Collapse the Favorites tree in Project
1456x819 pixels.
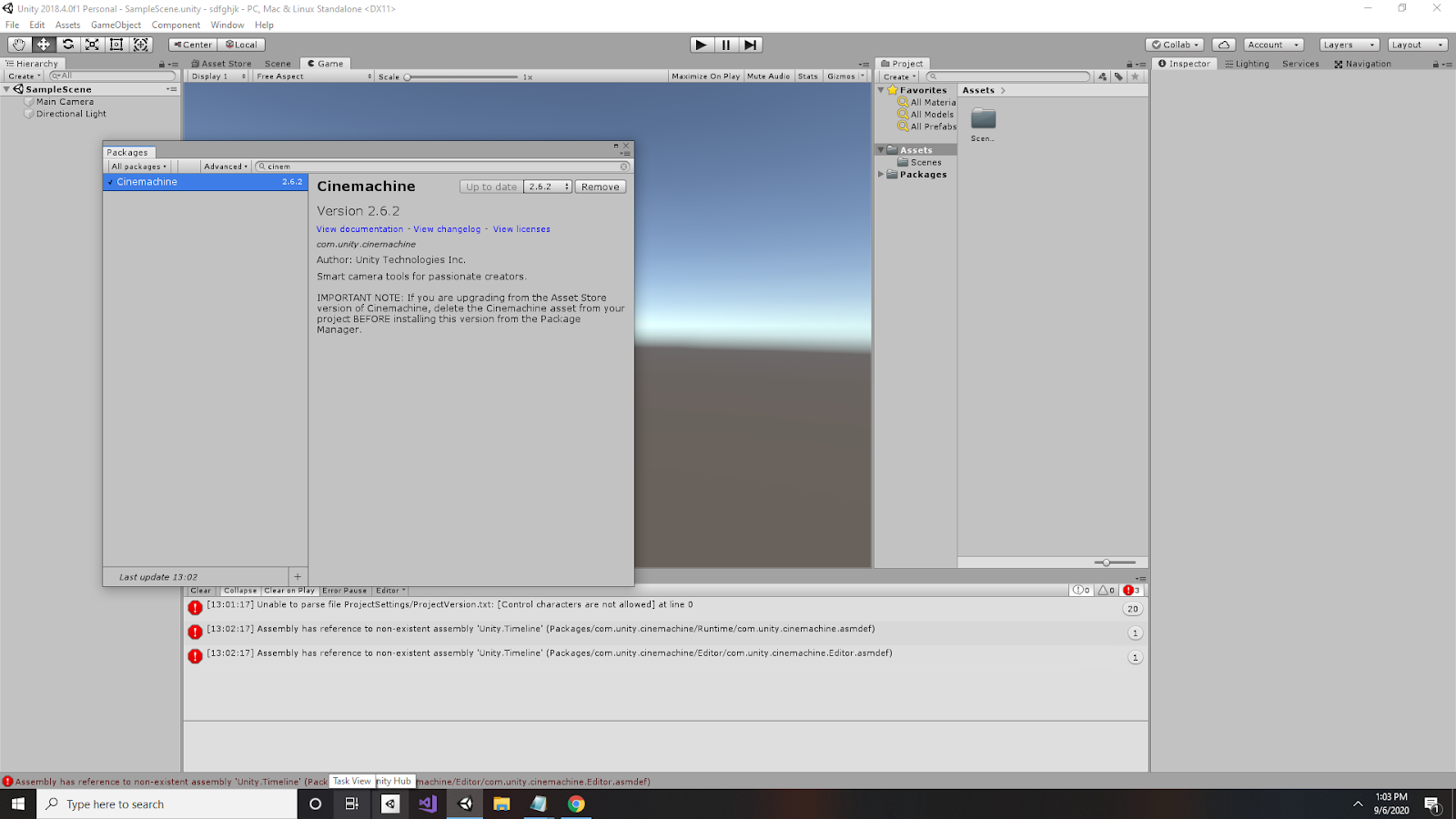[x=881, y=90]
